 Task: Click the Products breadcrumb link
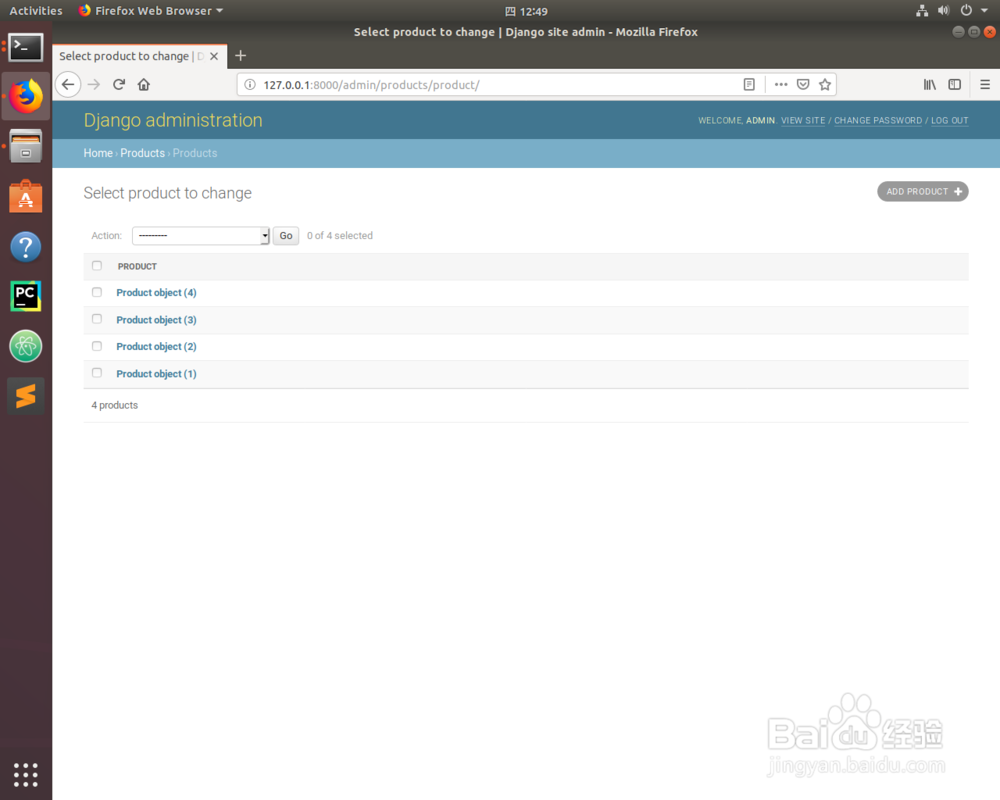(142, 153)
